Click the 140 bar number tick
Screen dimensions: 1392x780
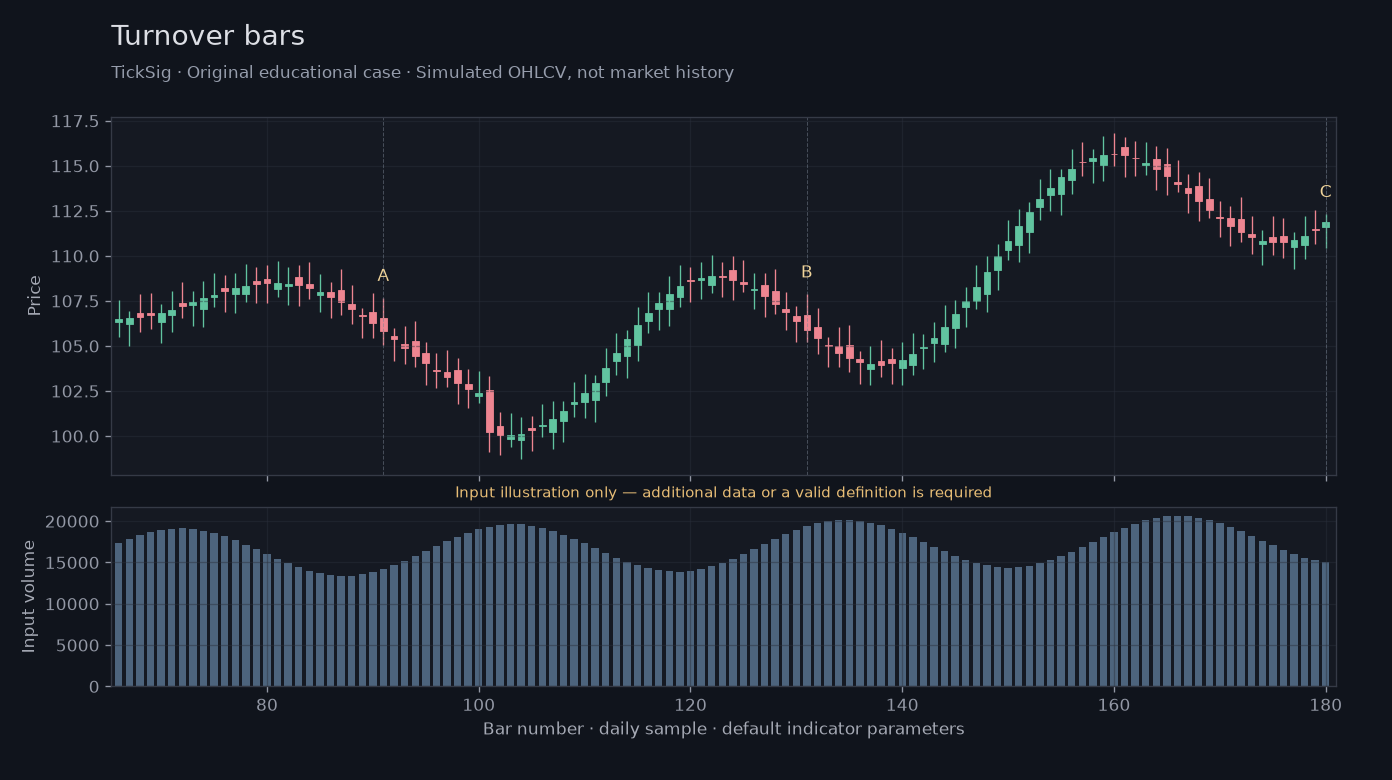[902, 704]
